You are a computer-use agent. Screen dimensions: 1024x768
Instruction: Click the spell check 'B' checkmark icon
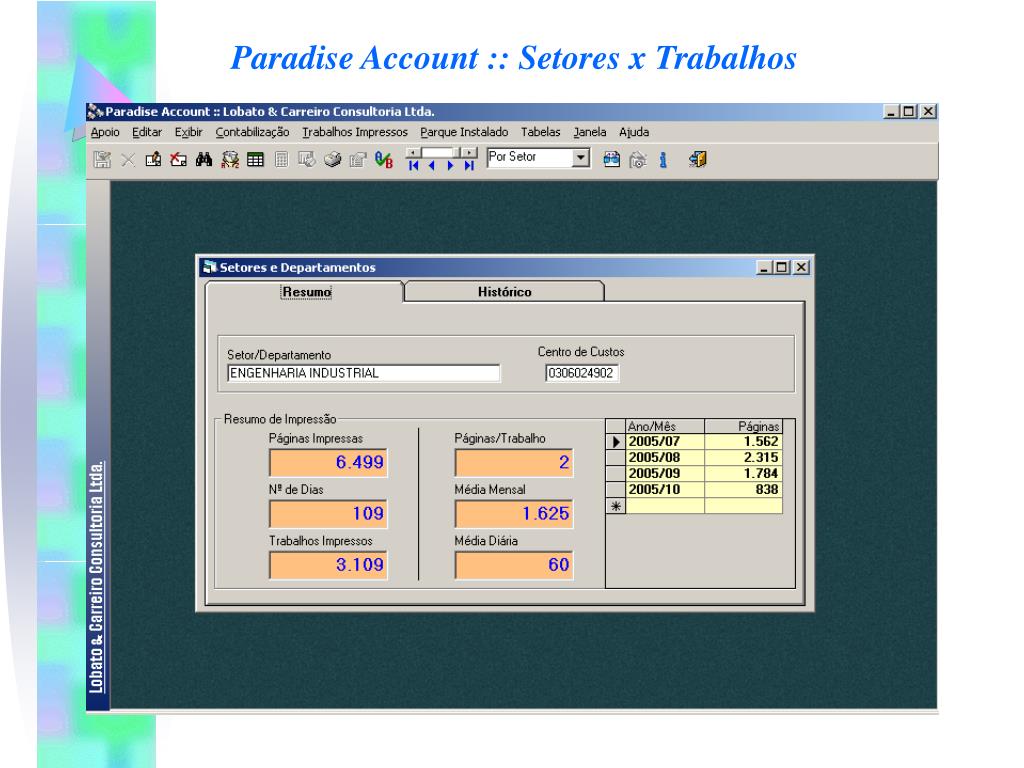[384, 159]
